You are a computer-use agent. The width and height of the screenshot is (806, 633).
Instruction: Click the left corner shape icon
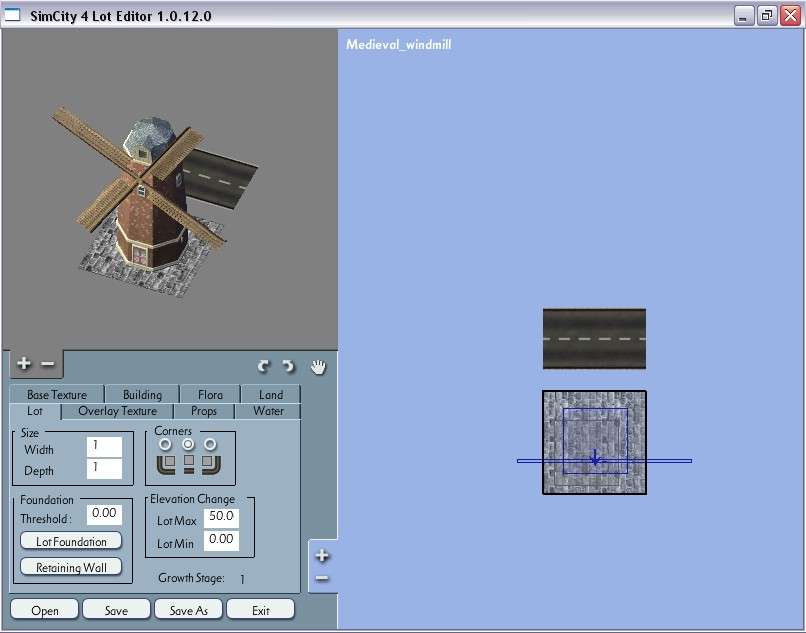pos(166,463)
